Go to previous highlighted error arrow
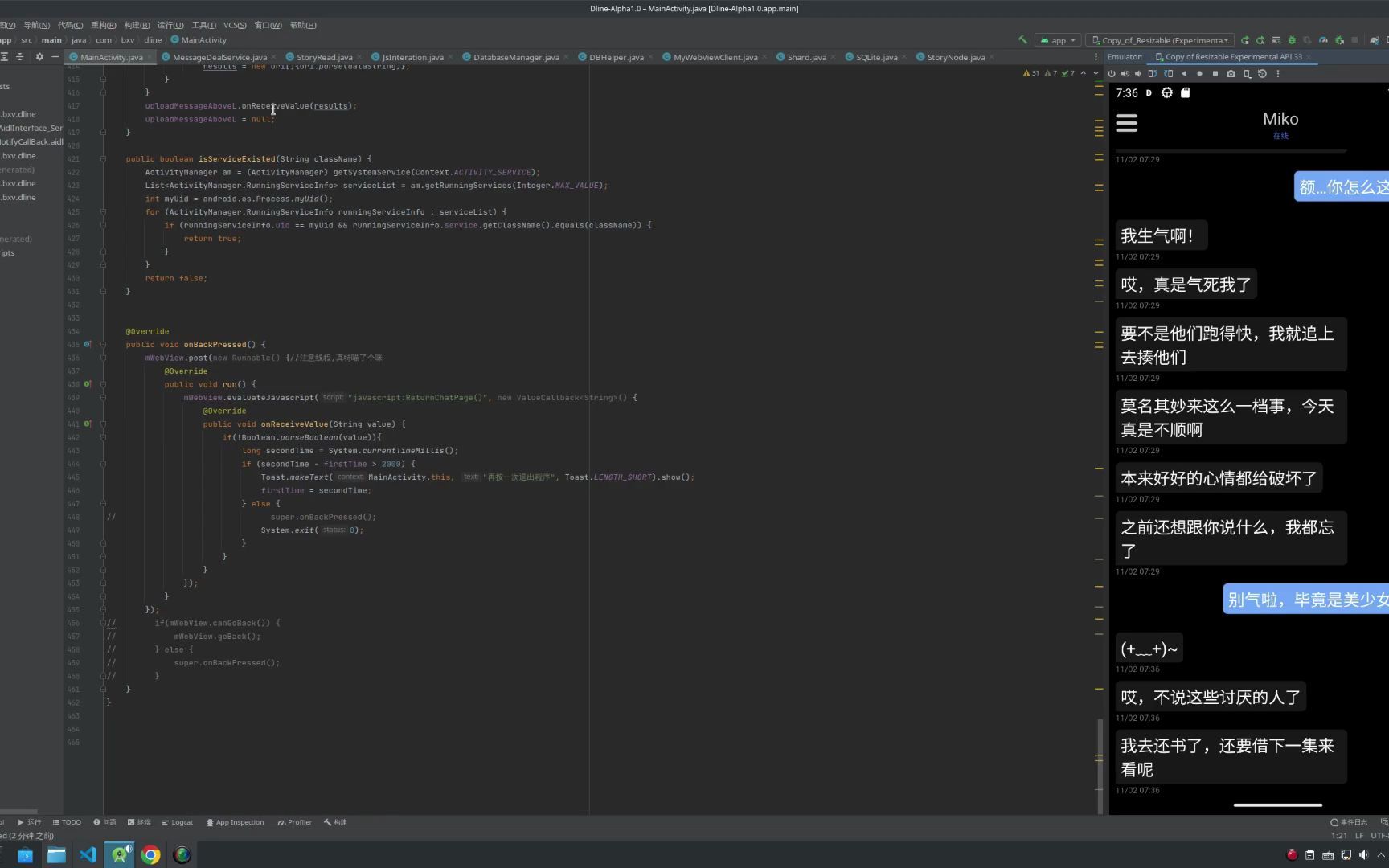This screenshot has width=1389, height=868. point(1083,73)
